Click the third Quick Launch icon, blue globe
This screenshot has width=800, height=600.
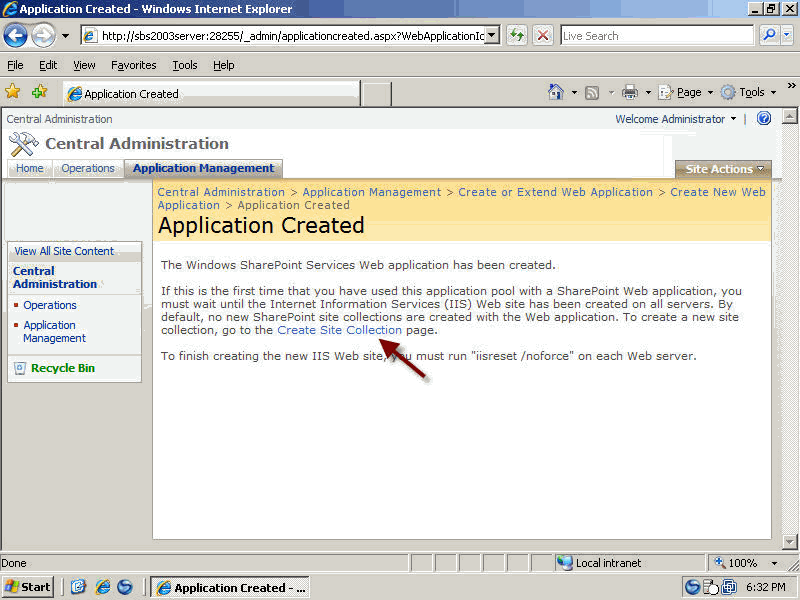point(125,587)
